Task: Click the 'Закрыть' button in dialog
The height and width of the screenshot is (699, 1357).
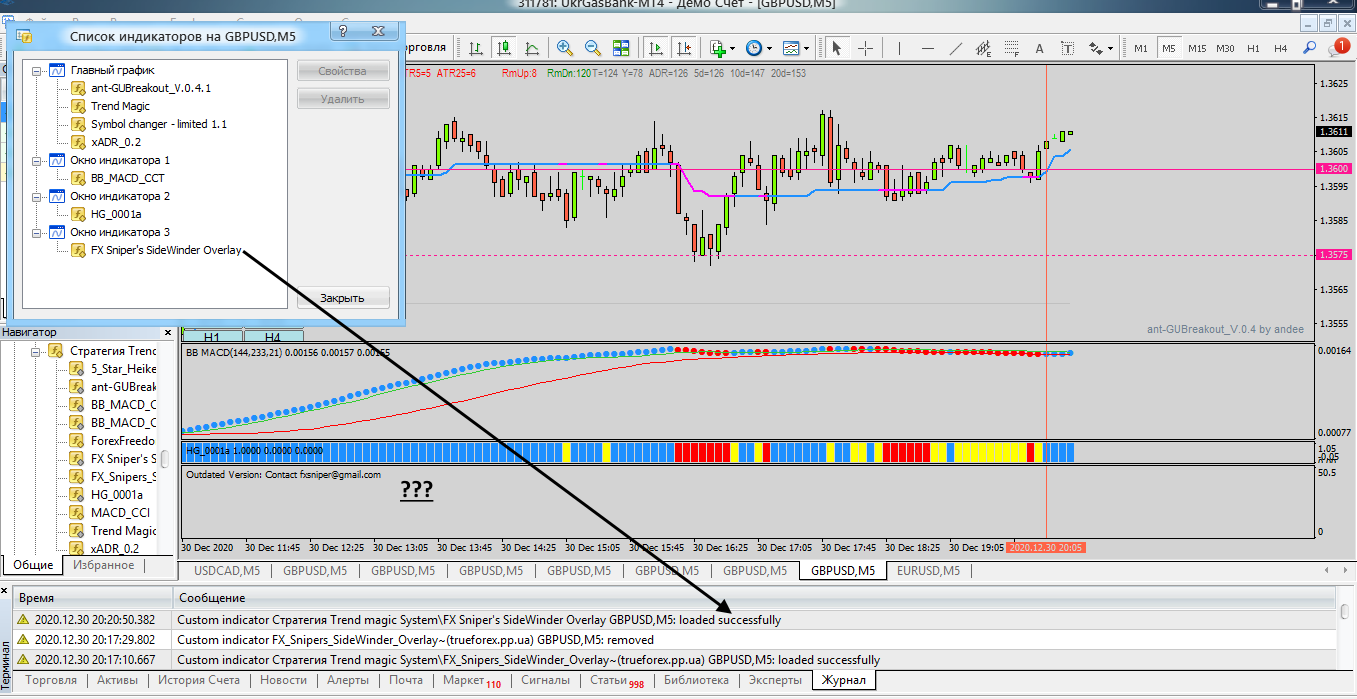Action: tap(342, 298)
